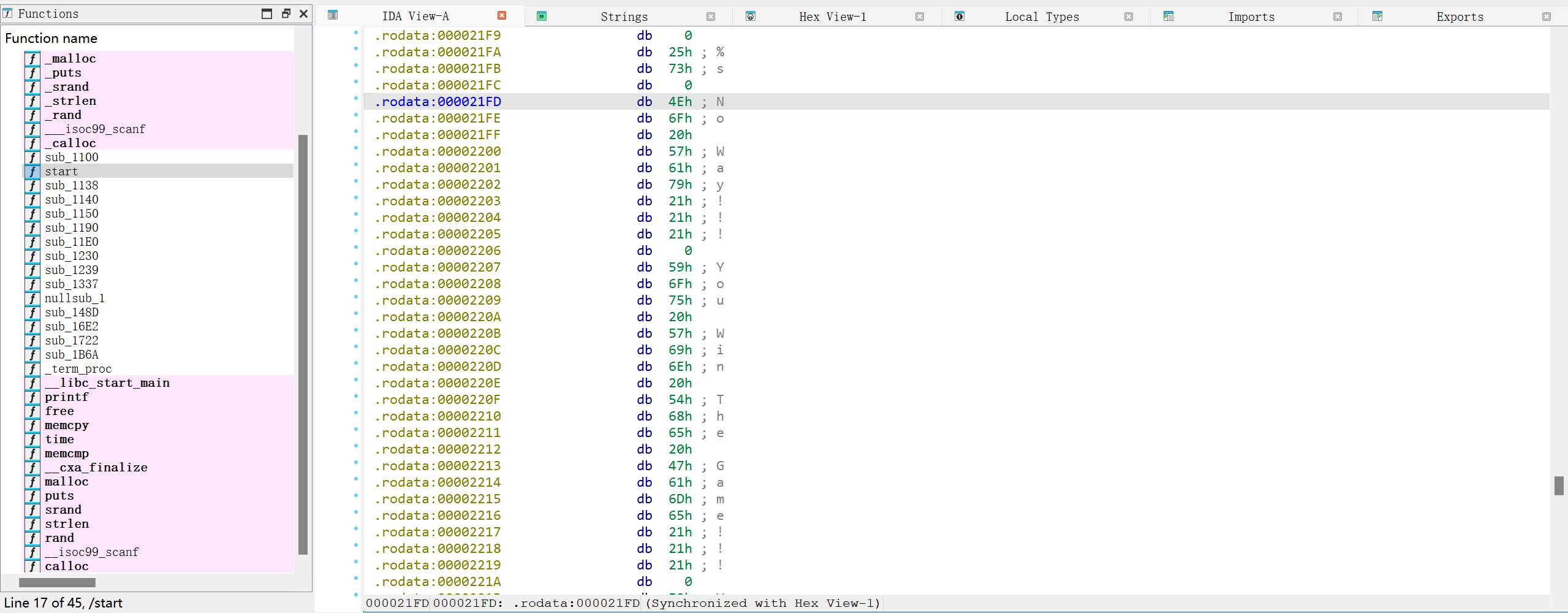This screenshot has width=1568, height=613.
Task: Click address .rodata:00002207 in disassembly
Action: pyautogui.click(x=437, y=267)
